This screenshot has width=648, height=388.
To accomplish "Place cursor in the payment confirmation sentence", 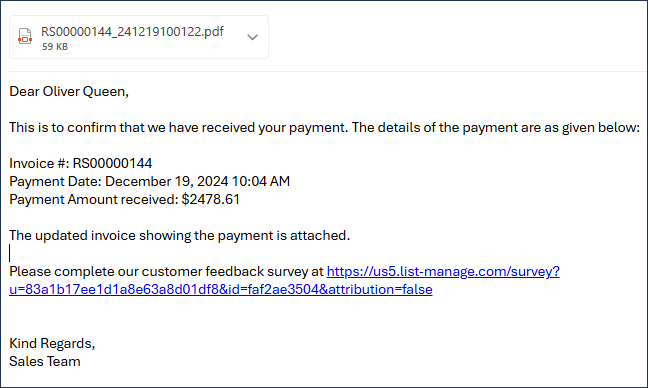I will click(x=324, y=127).
